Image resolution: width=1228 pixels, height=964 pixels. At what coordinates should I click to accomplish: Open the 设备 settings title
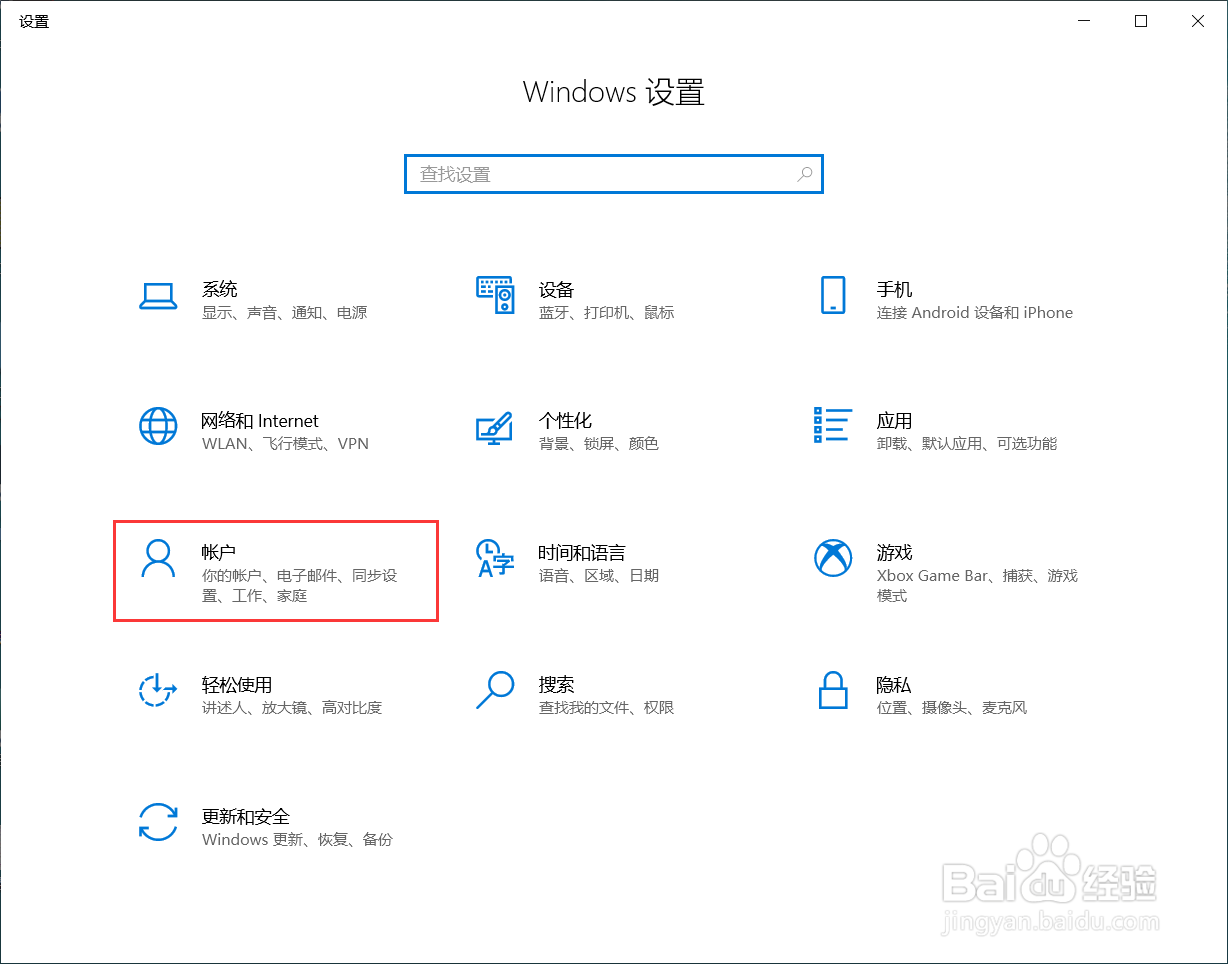(557, 289)
